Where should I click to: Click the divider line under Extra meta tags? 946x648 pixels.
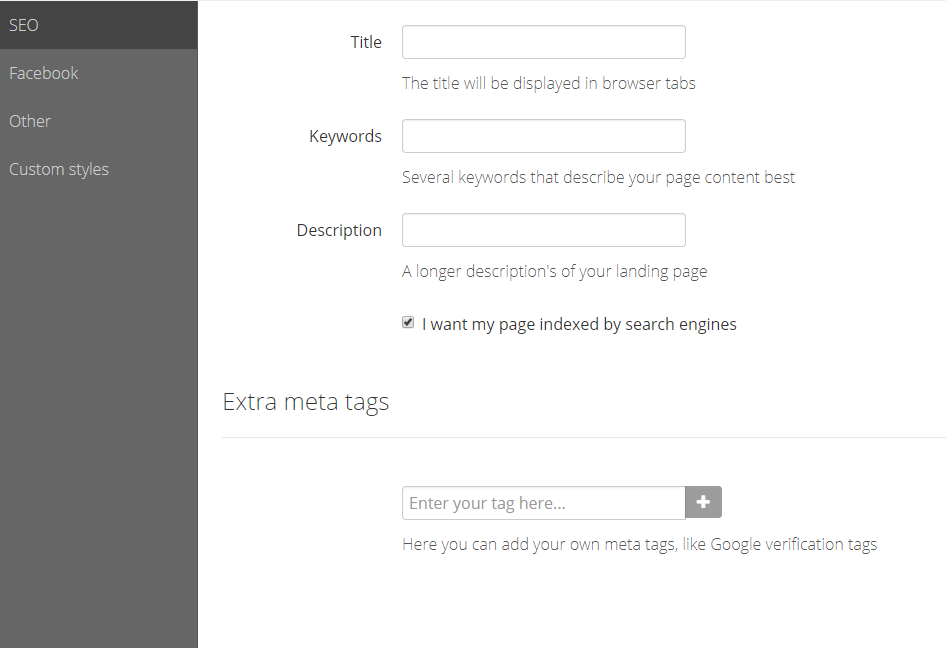(584, 437)
